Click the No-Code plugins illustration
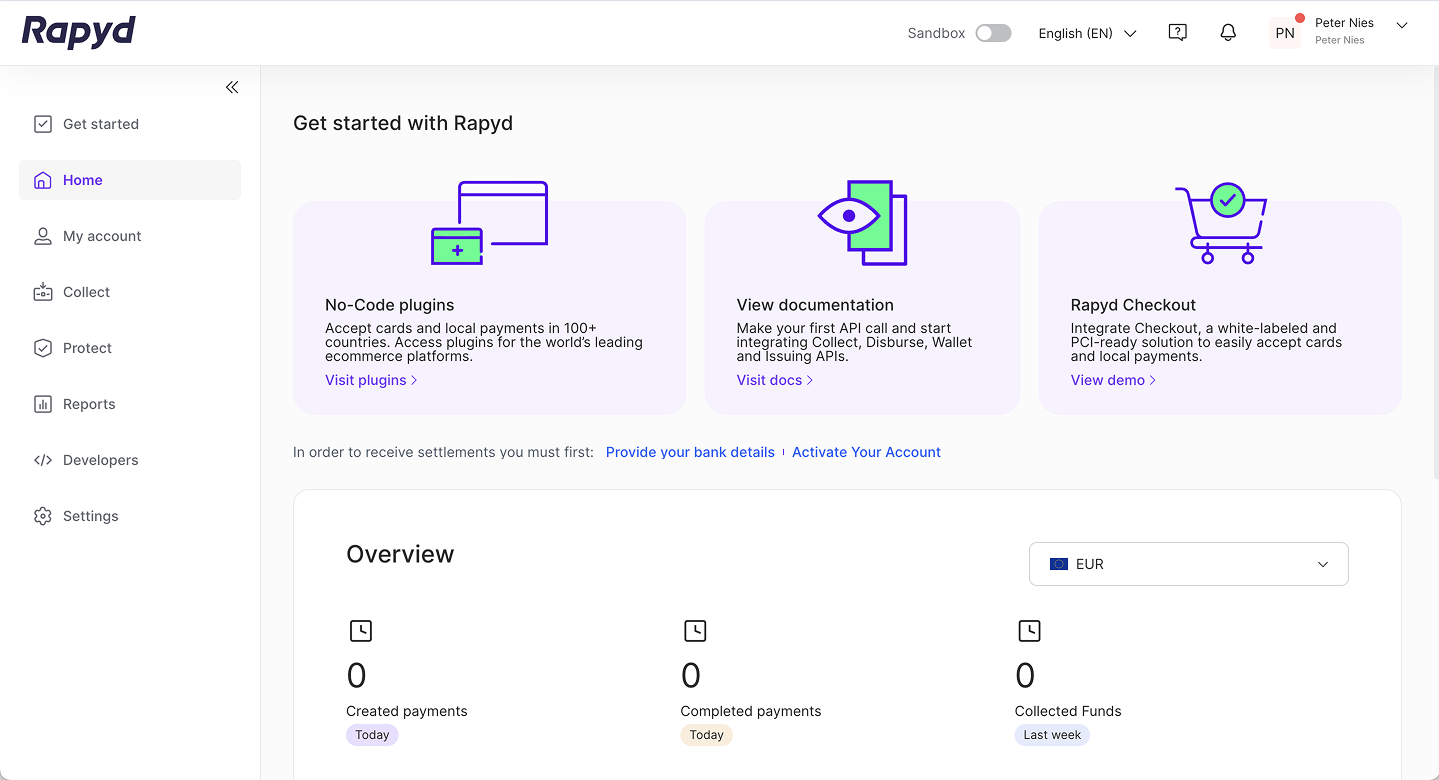Image resolution: width=1439 pixels, height=780 pixels. (x=489, y=223)
